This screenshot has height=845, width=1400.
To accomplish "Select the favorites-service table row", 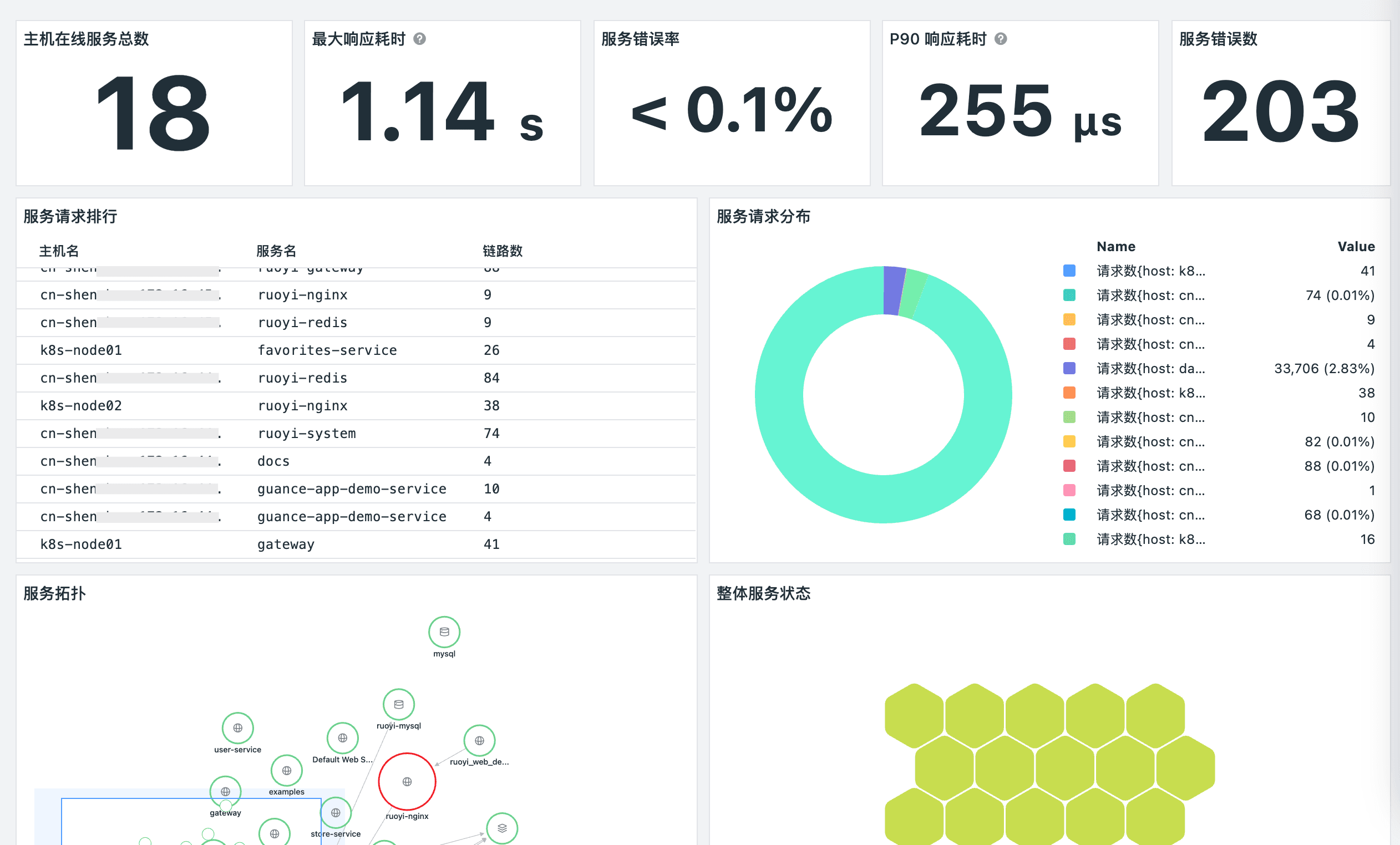I will click(x=327, y=350).
